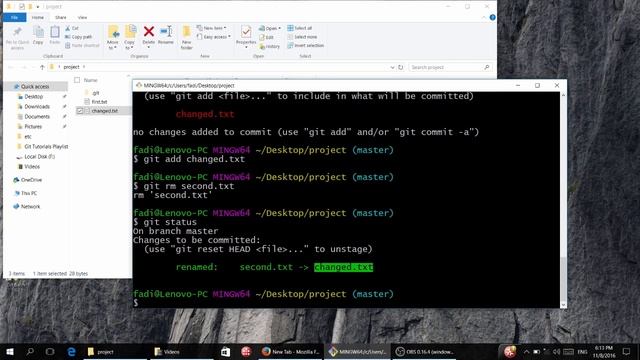Select Network in the navigation pane
640x360 pixels.
tap(30, 207)
